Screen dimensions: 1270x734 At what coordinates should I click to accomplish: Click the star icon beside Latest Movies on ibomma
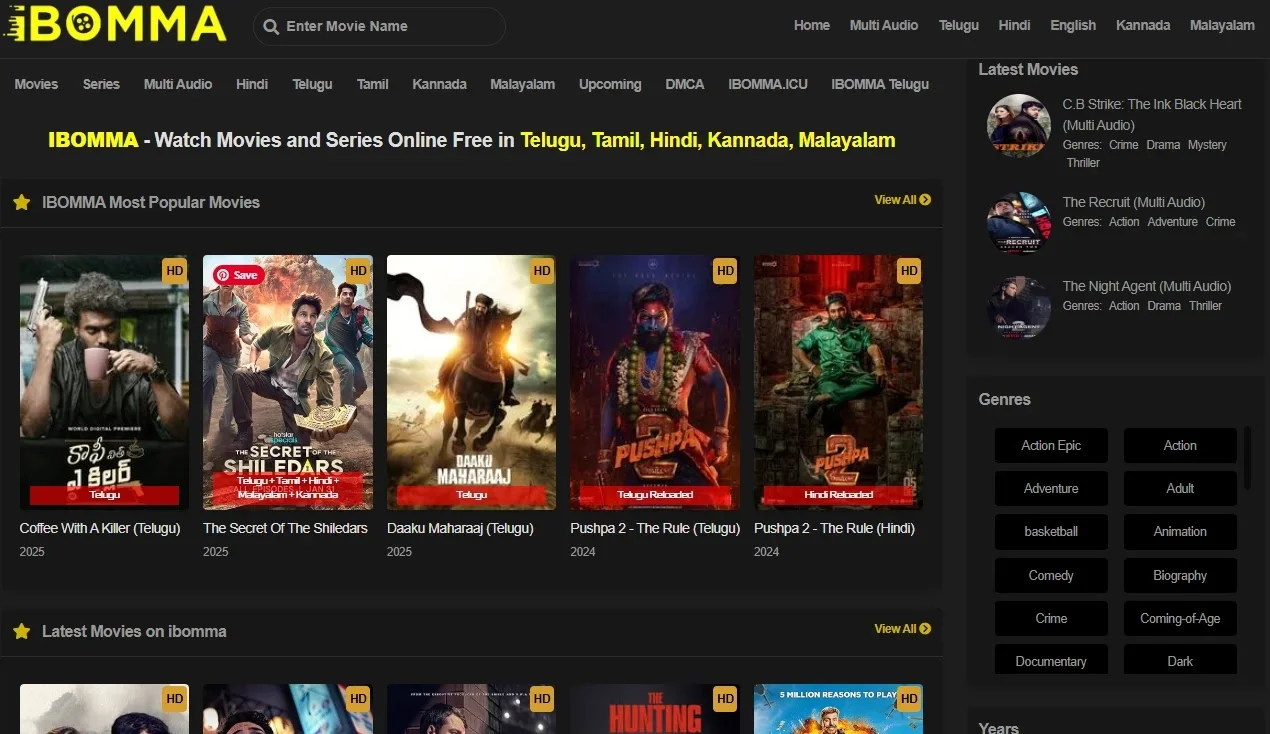pyautogui.click(x=22, y=631)
